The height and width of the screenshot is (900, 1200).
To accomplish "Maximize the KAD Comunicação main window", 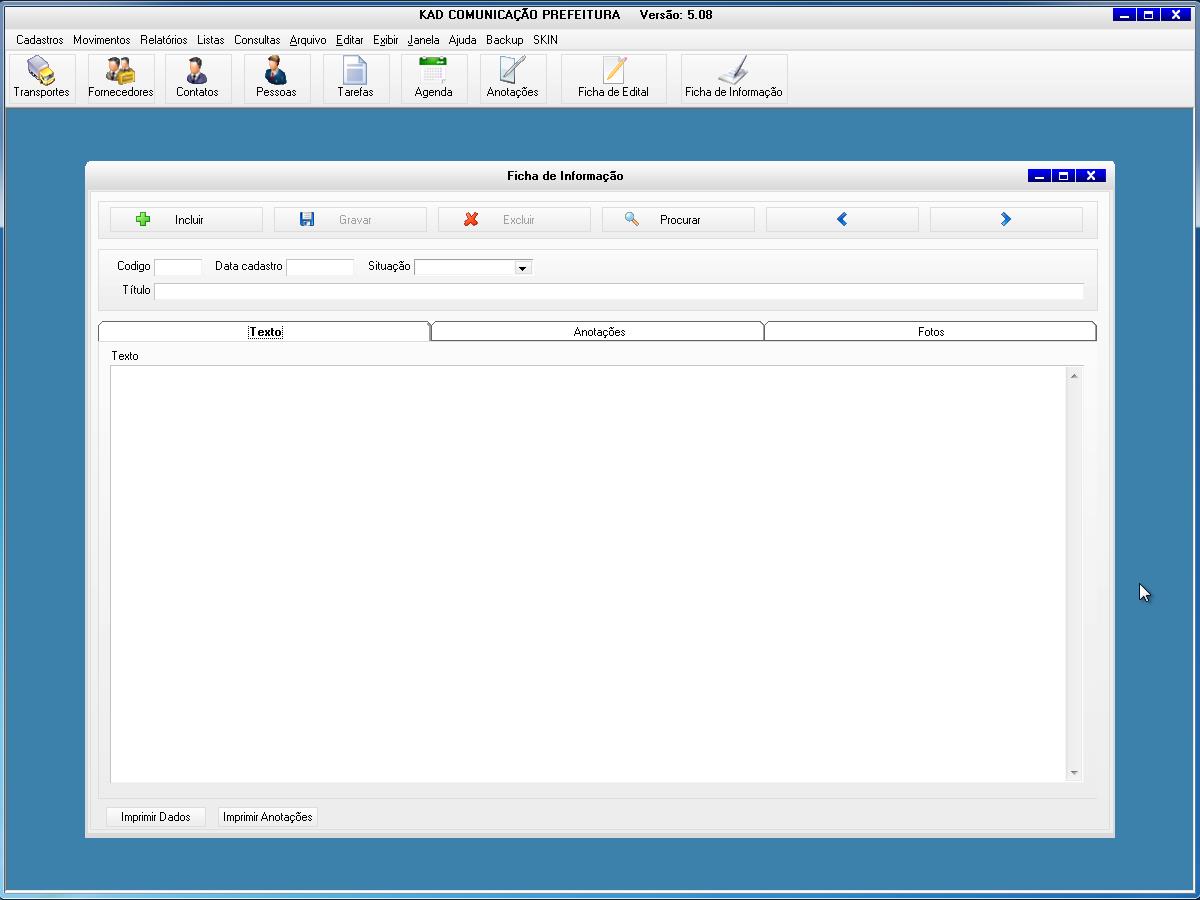I will [1149, 15].
